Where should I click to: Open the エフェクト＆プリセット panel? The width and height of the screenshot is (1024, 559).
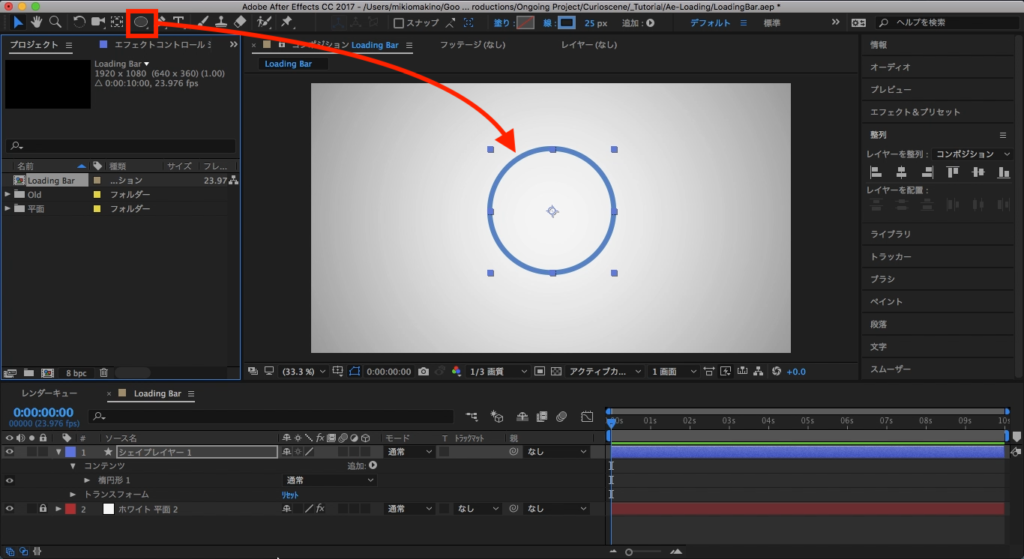(x=914, y=112)
